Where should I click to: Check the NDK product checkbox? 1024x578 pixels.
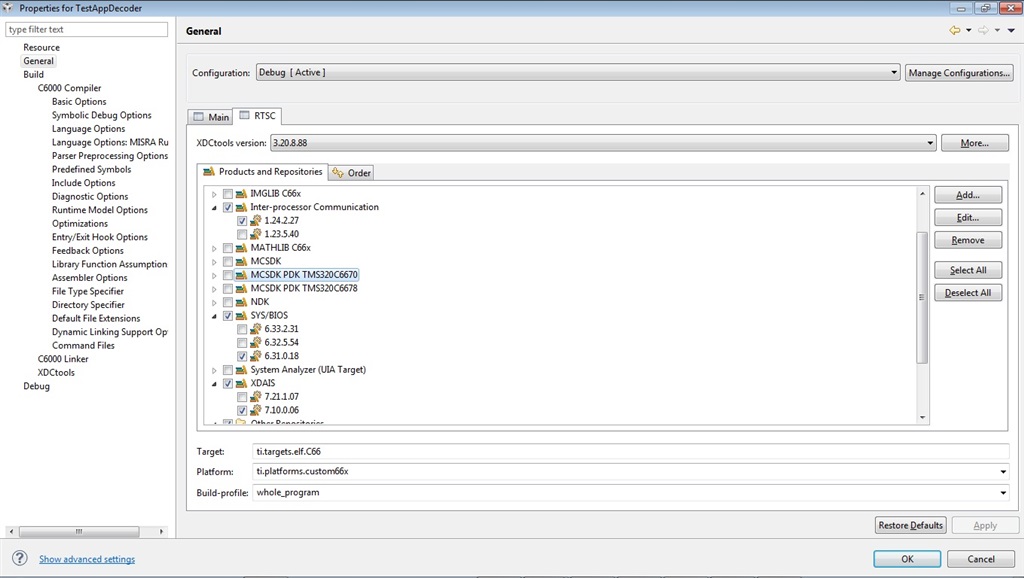pyautogui.click(x=227, y=302)
